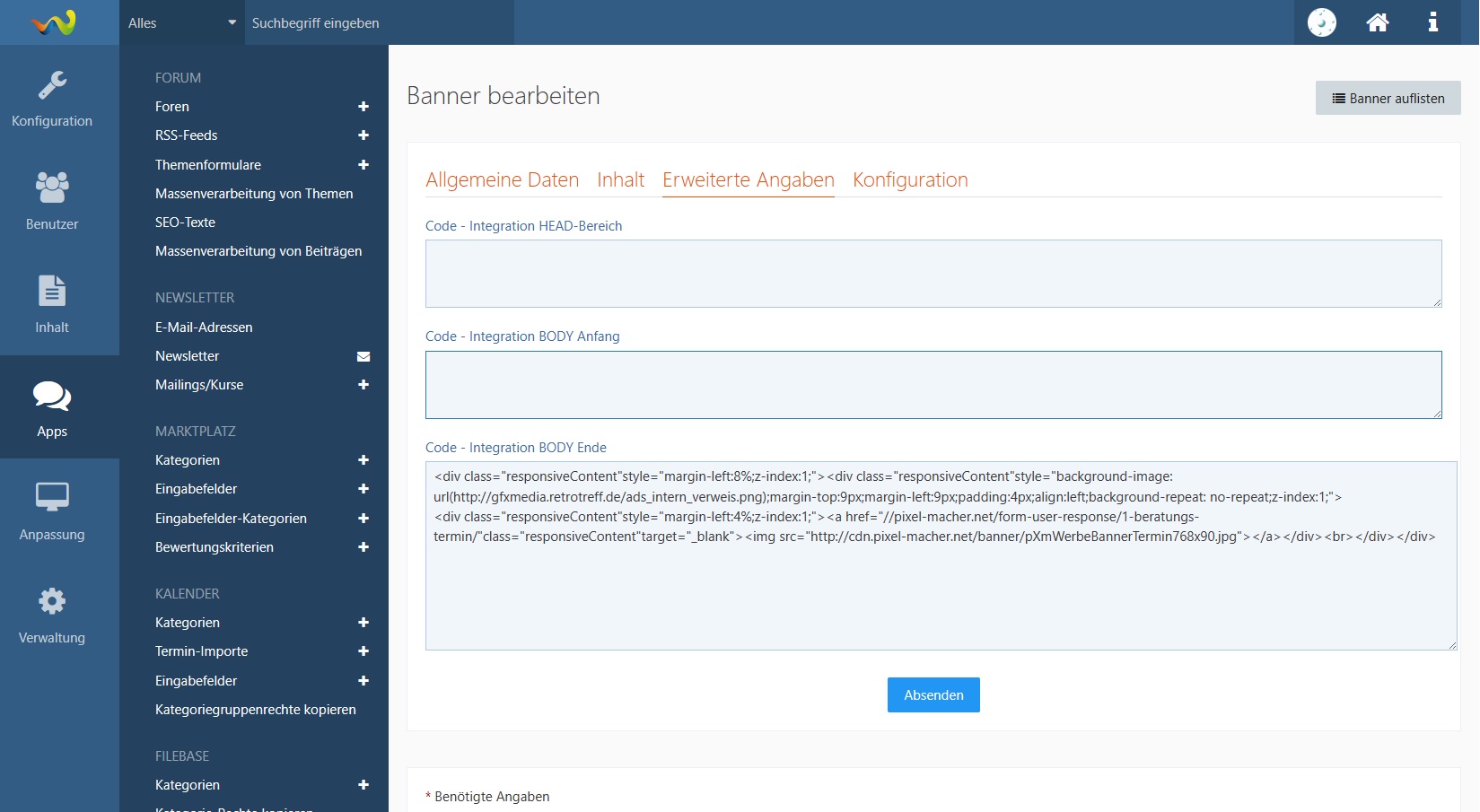Click the plus next to Themenformulare
Screen dimensions: 1480x812
point(363,165)
